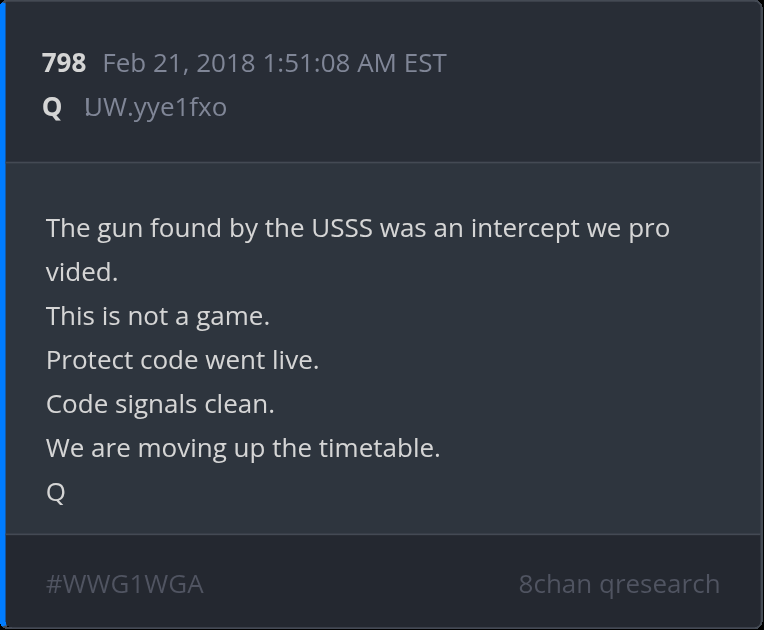
Task: Click the tripcode UW.yye1fxo
Action: click(156, 107)
